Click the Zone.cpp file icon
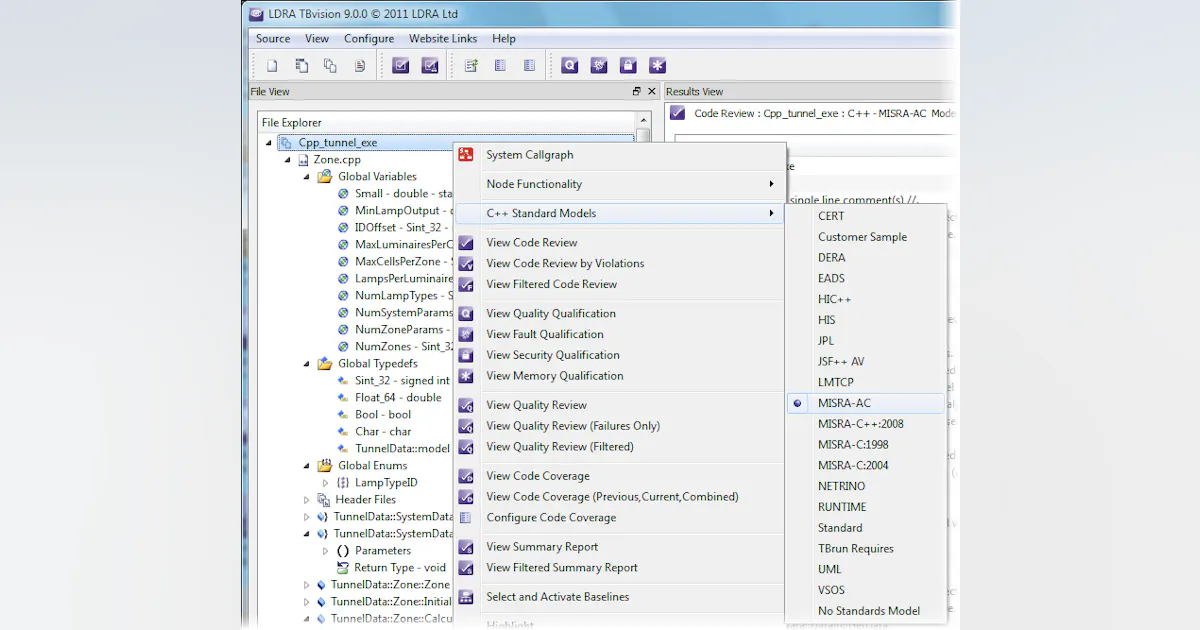This screenshot has height=630, width=1200. tap(303, 160)
